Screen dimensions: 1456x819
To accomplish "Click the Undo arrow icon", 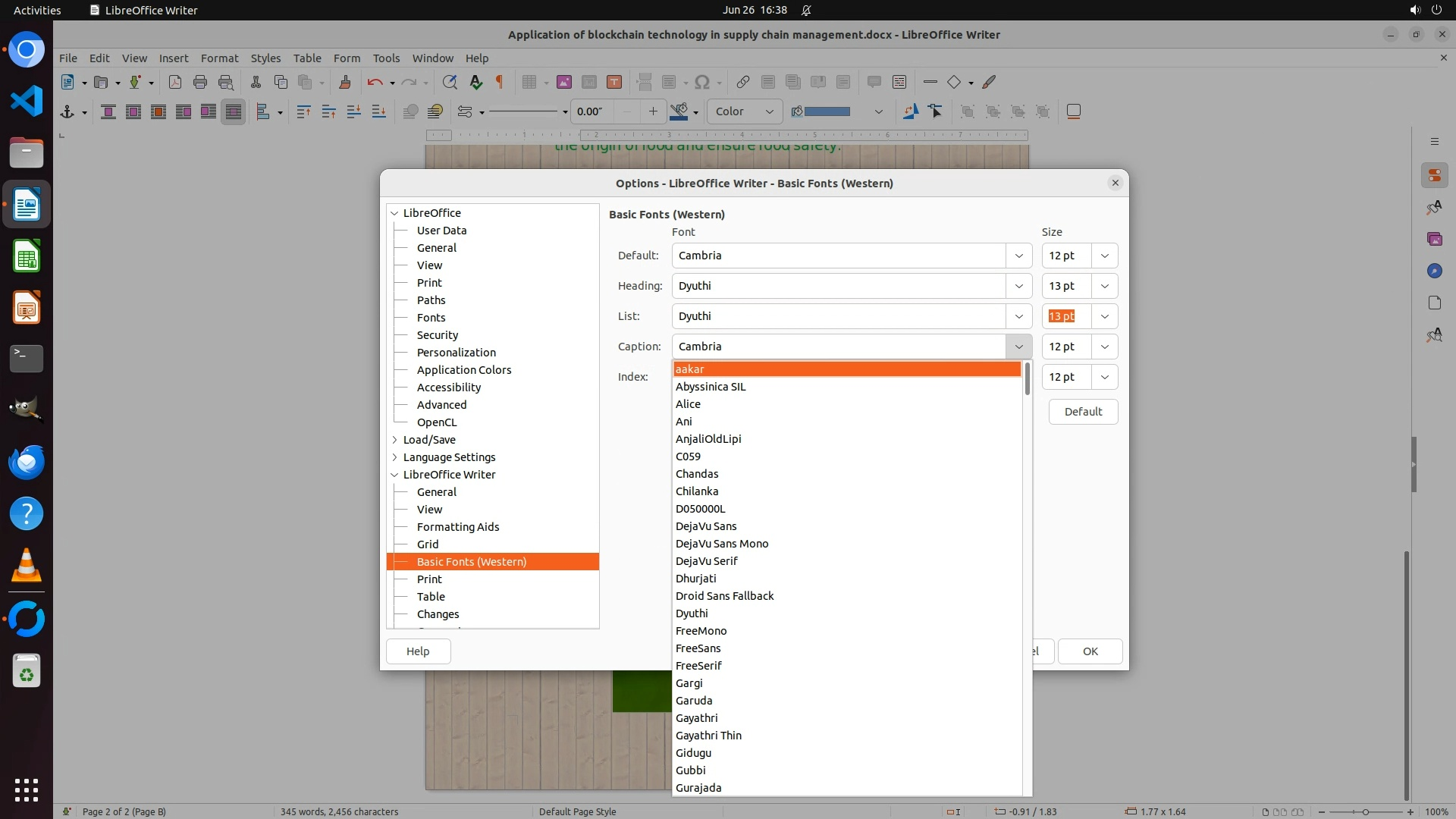I will pos(375,83).
